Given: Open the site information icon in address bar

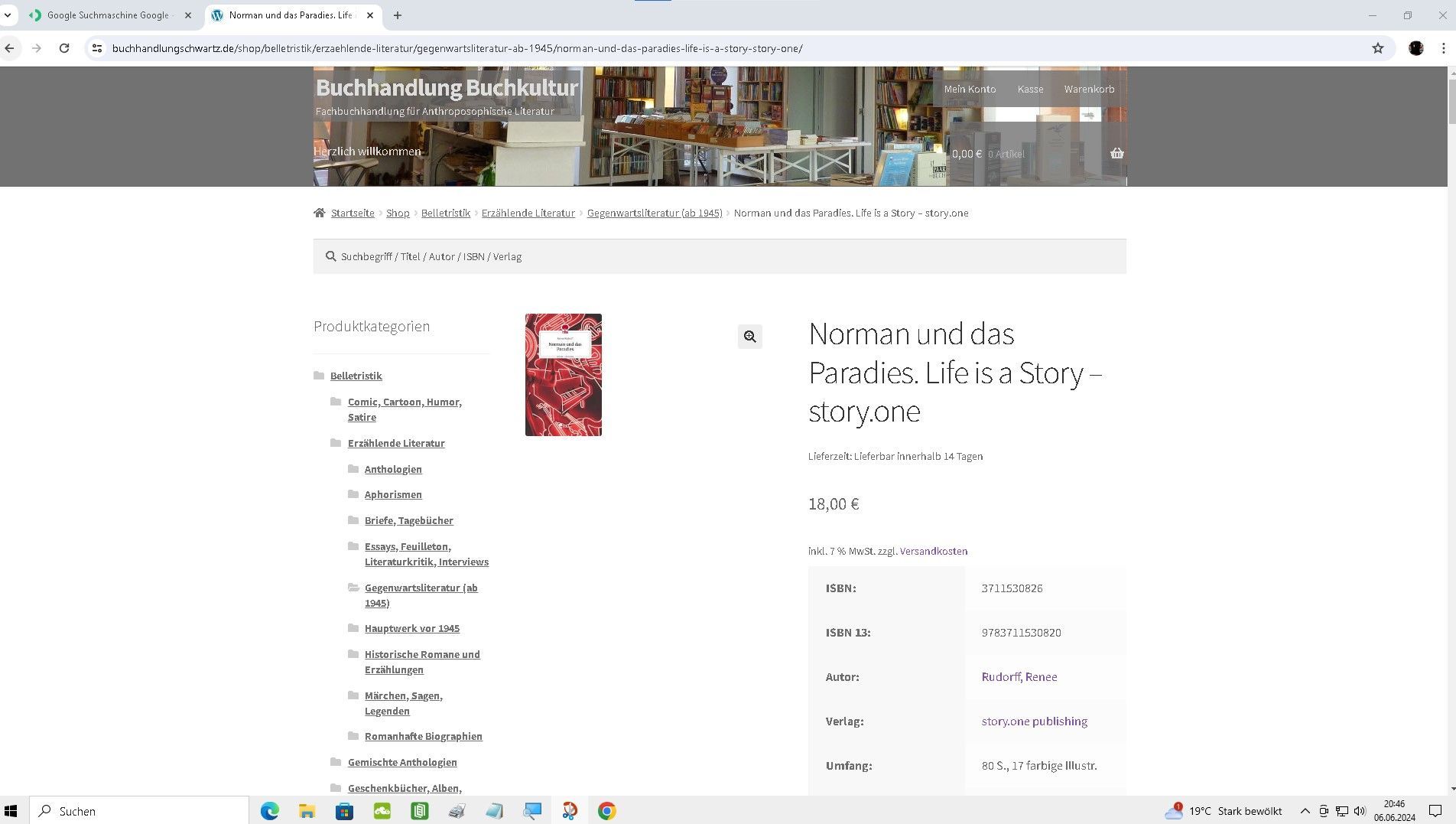Looking at the screenshot, I should click(x=97, y=48).
